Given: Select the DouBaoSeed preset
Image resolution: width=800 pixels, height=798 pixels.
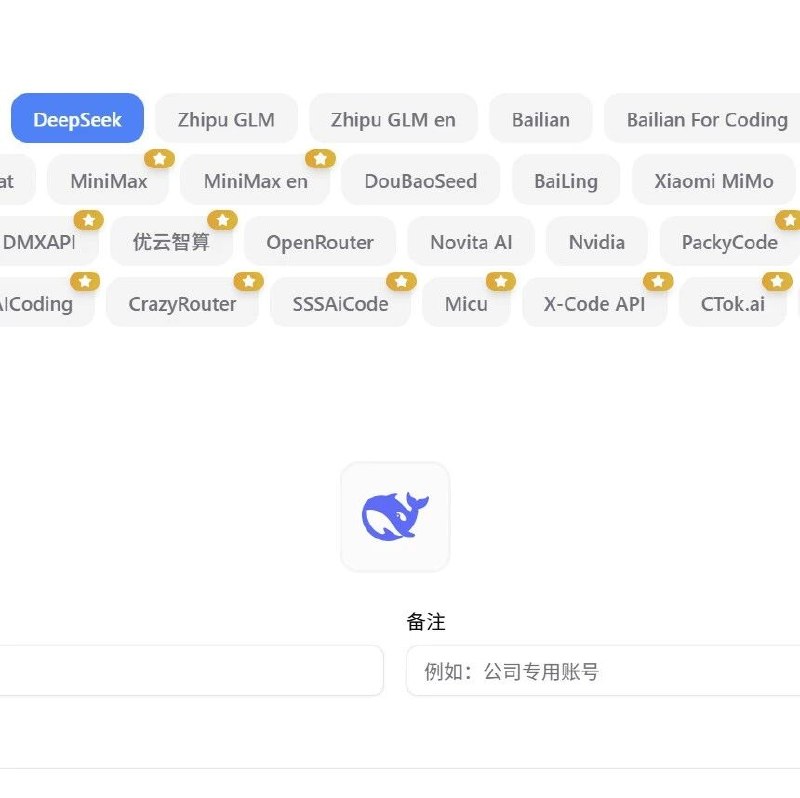Looking at the screenshot, I should (420, 180).
